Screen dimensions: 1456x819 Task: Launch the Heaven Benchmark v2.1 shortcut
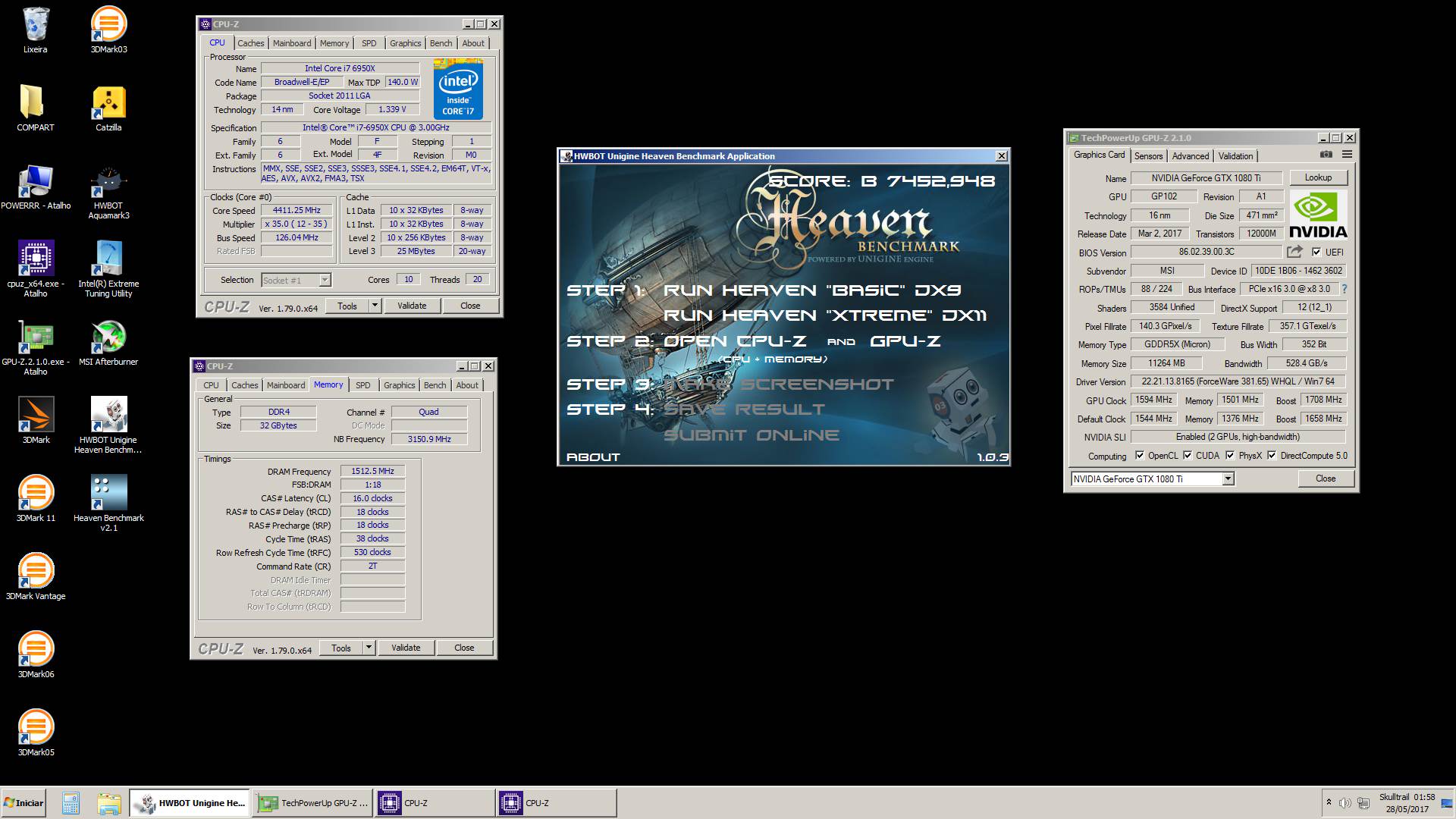pyautogui.click(x=108, y=504)
